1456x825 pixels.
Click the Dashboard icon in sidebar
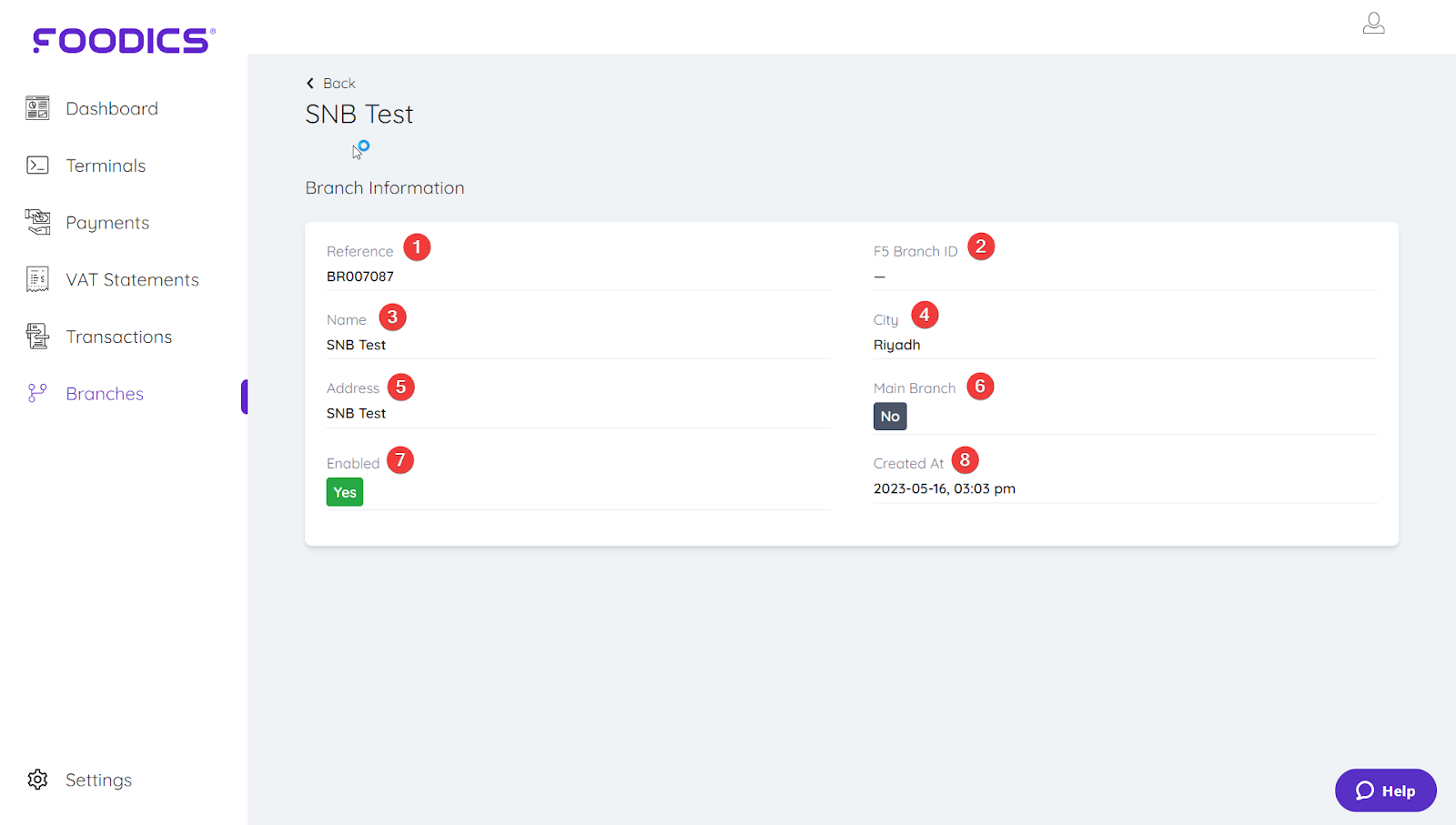click(37, 108)
